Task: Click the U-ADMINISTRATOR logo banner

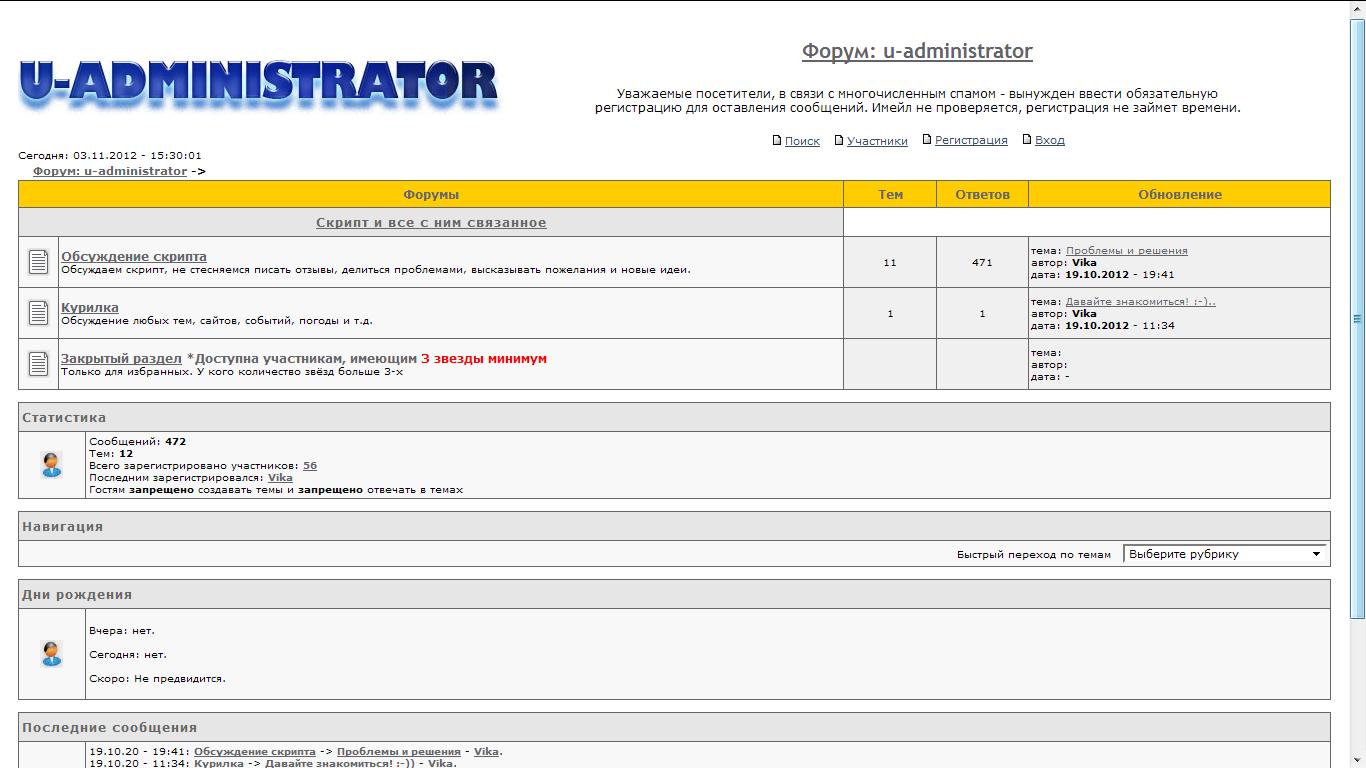Action: point(258,85)
